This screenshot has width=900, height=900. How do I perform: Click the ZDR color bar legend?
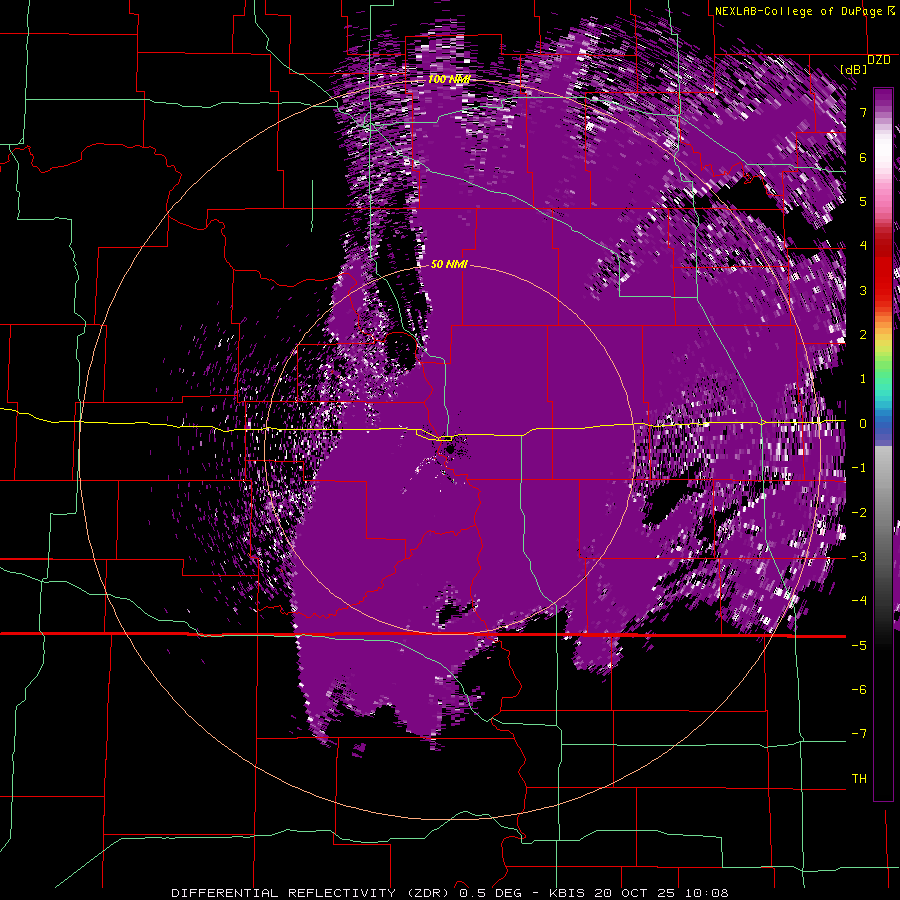tap(883, 445)
